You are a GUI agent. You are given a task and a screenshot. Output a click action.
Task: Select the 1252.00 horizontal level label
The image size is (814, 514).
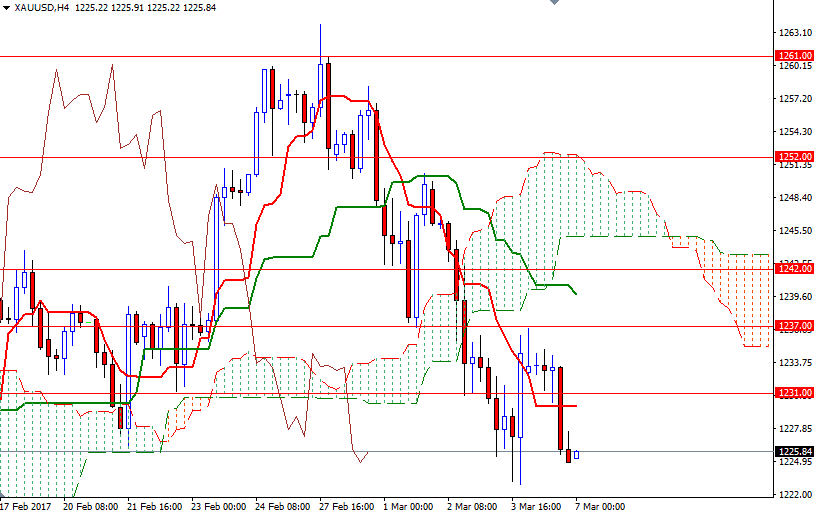pyautogui.click(x=794, y=156)
